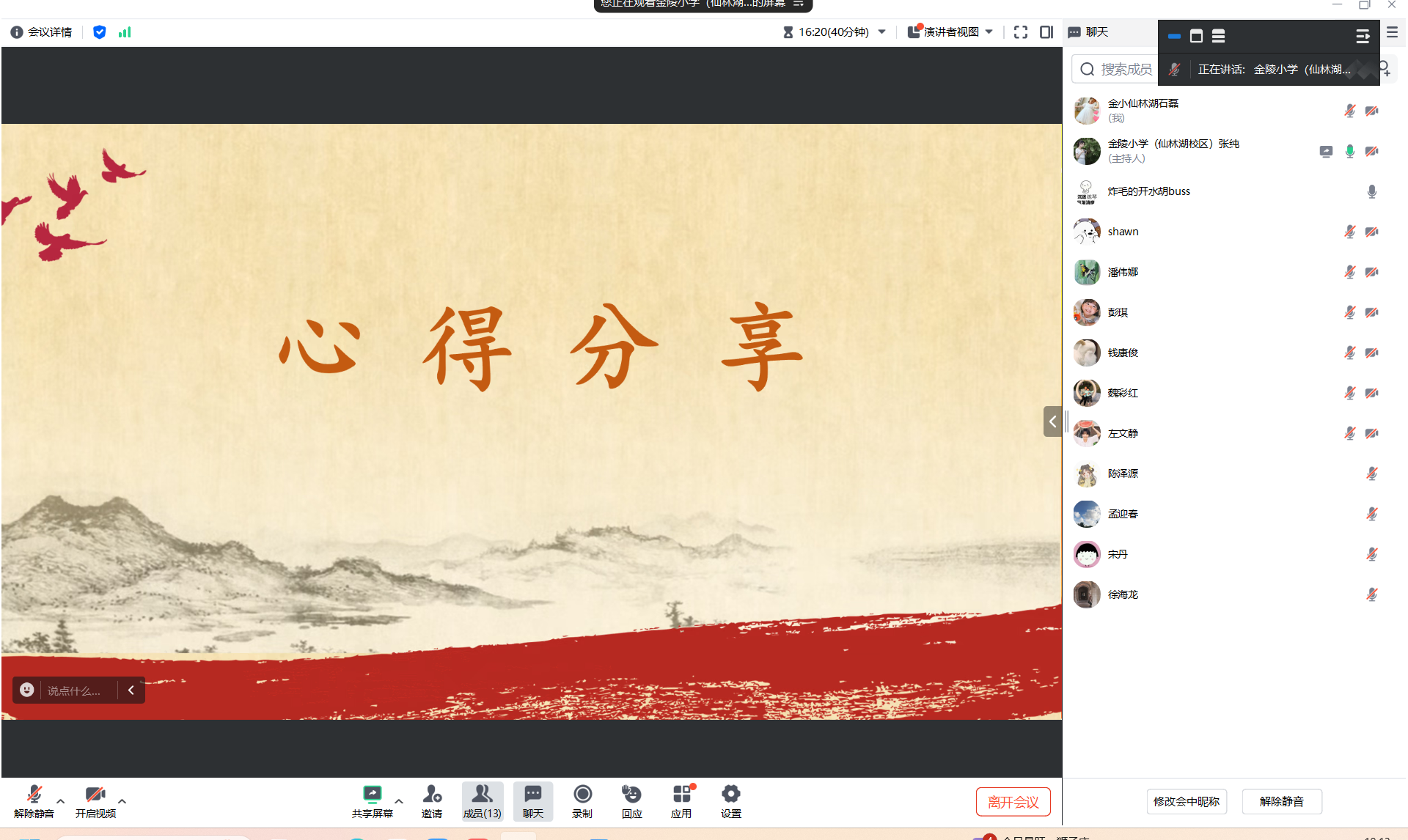1408x840 pixels.
Task: Enter fullscreen mode icon
Action: click(x=1020, y=32)
